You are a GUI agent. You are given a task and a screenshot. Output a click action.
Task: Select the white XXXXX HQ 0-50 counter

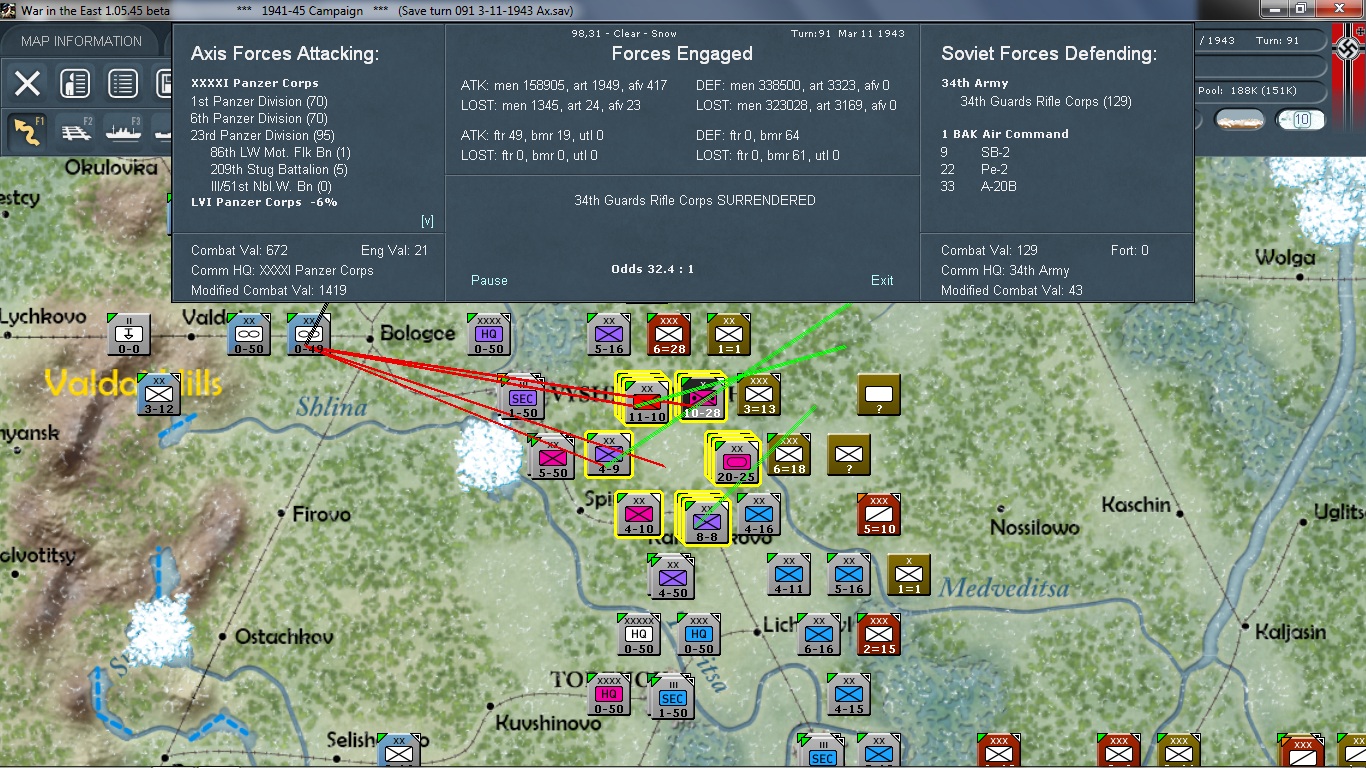pyautogui.click(x=639, y=633)
